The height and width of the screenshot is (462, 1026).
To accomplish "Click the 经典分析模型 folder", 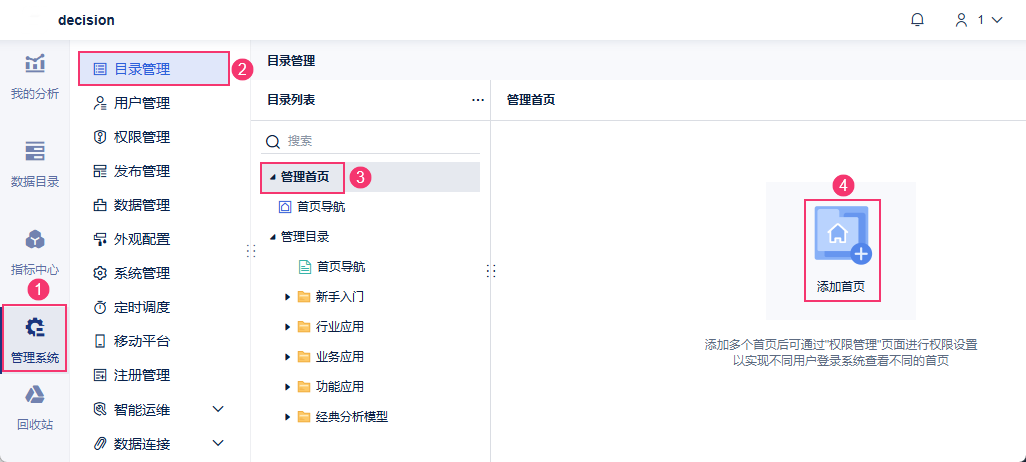I will pyautogui.click(x=350, y=417).
